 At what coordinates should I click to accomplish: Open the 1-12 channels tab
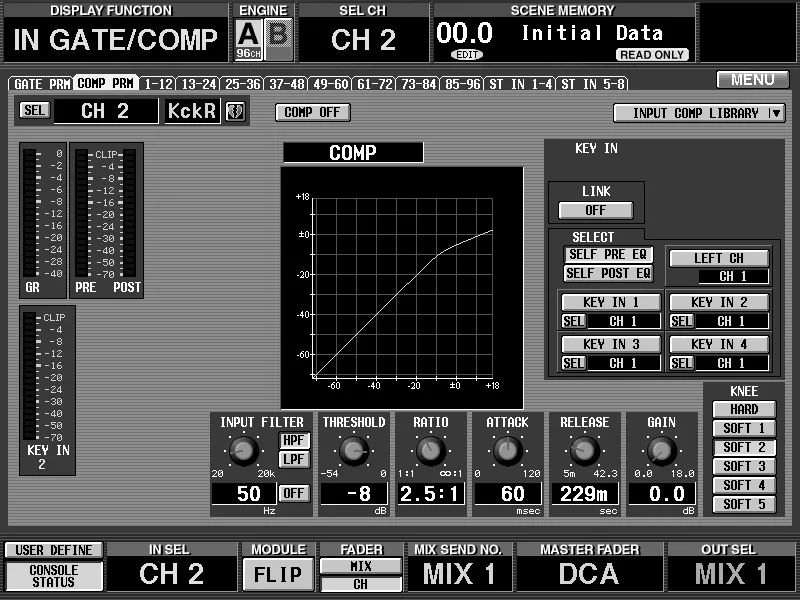point(158,84)
